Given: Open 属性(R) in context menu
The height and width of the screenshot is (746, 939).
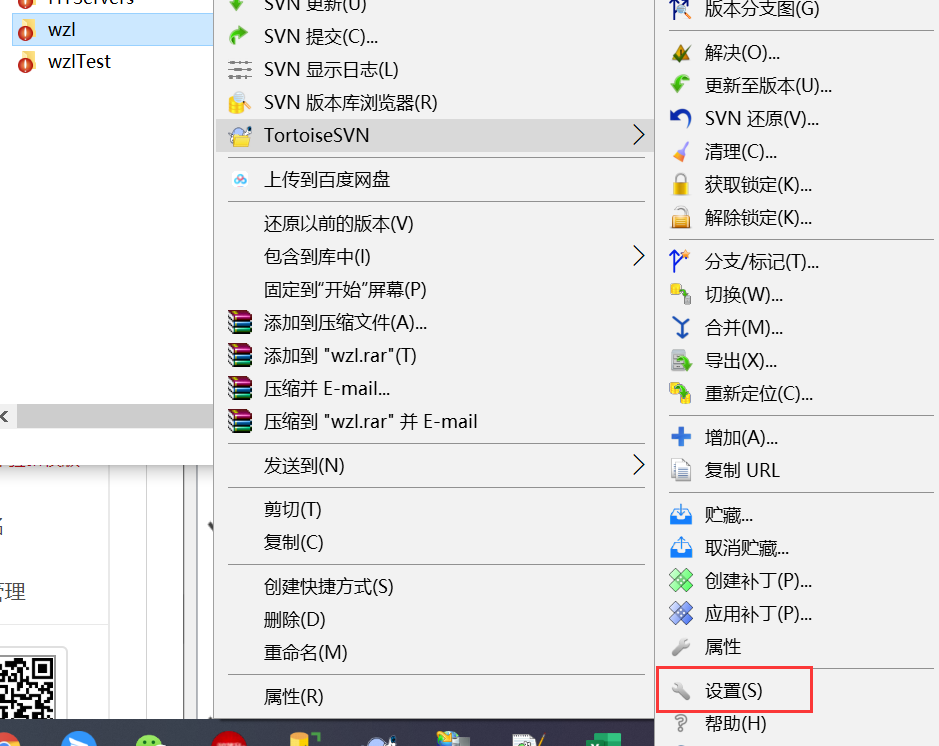Looking at the screenshot, I should (x=435, y=696).
